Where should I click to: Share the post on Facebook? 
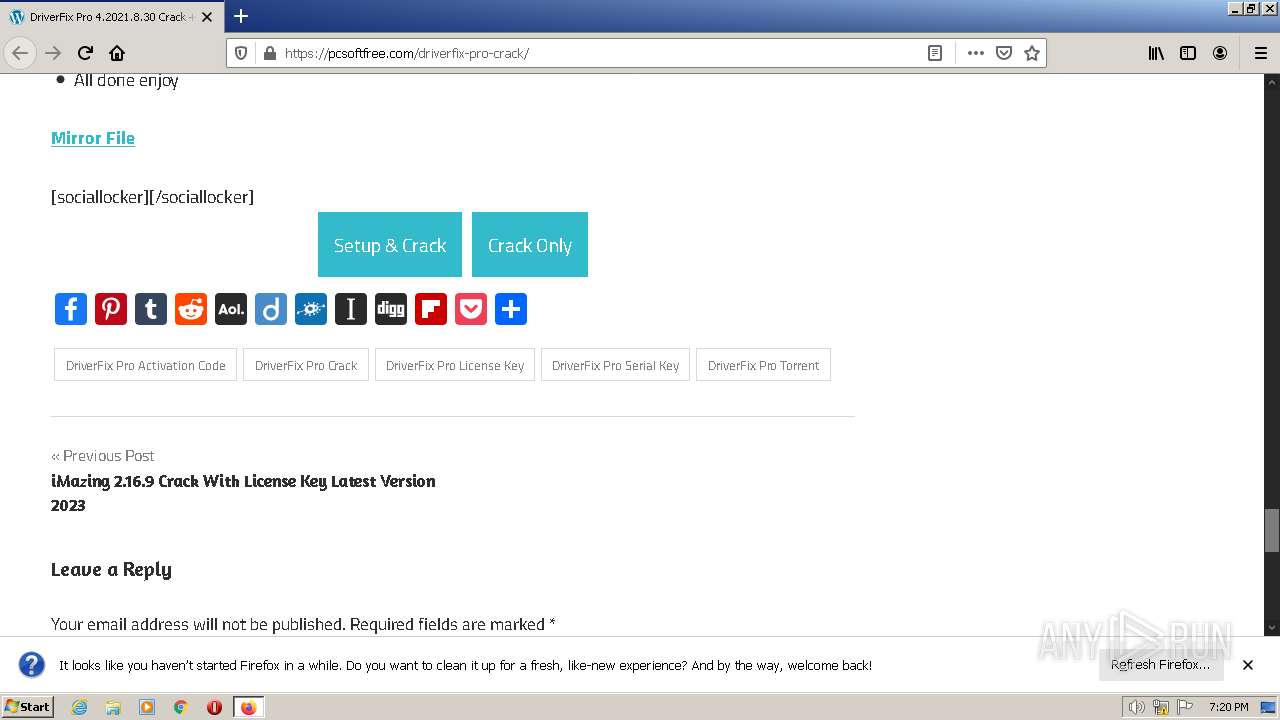[71, 309]
